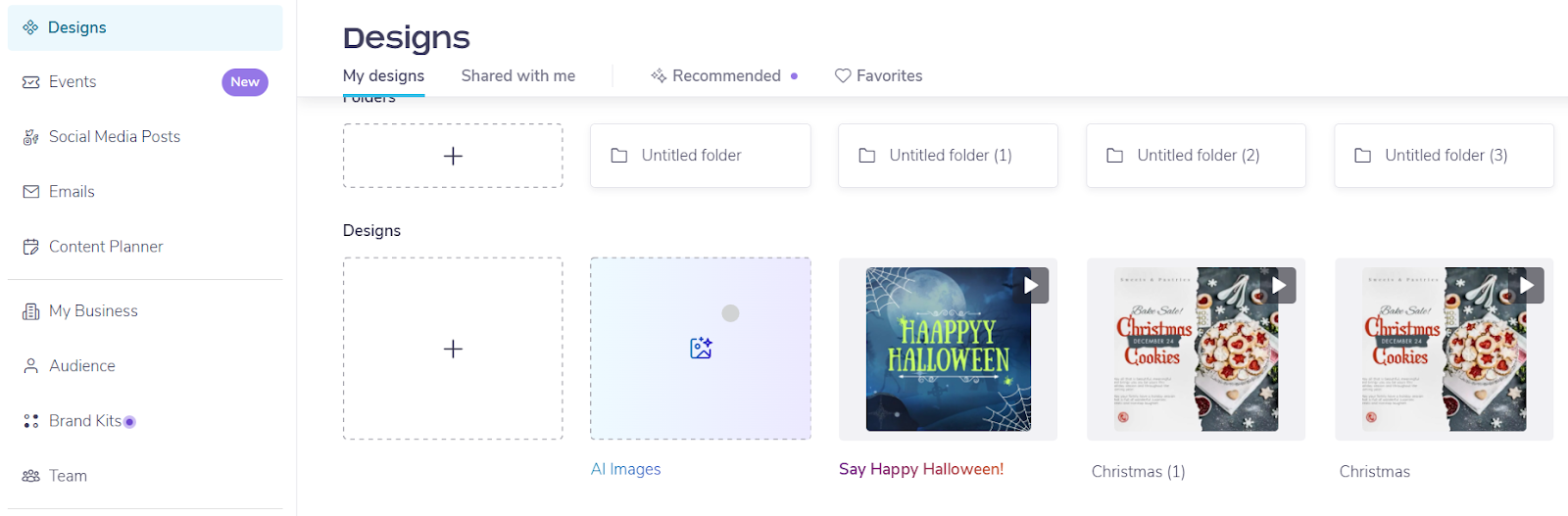1568x516 pixels.
Task: Select Designs in the sidebar
Action: (x=145, y=27)
